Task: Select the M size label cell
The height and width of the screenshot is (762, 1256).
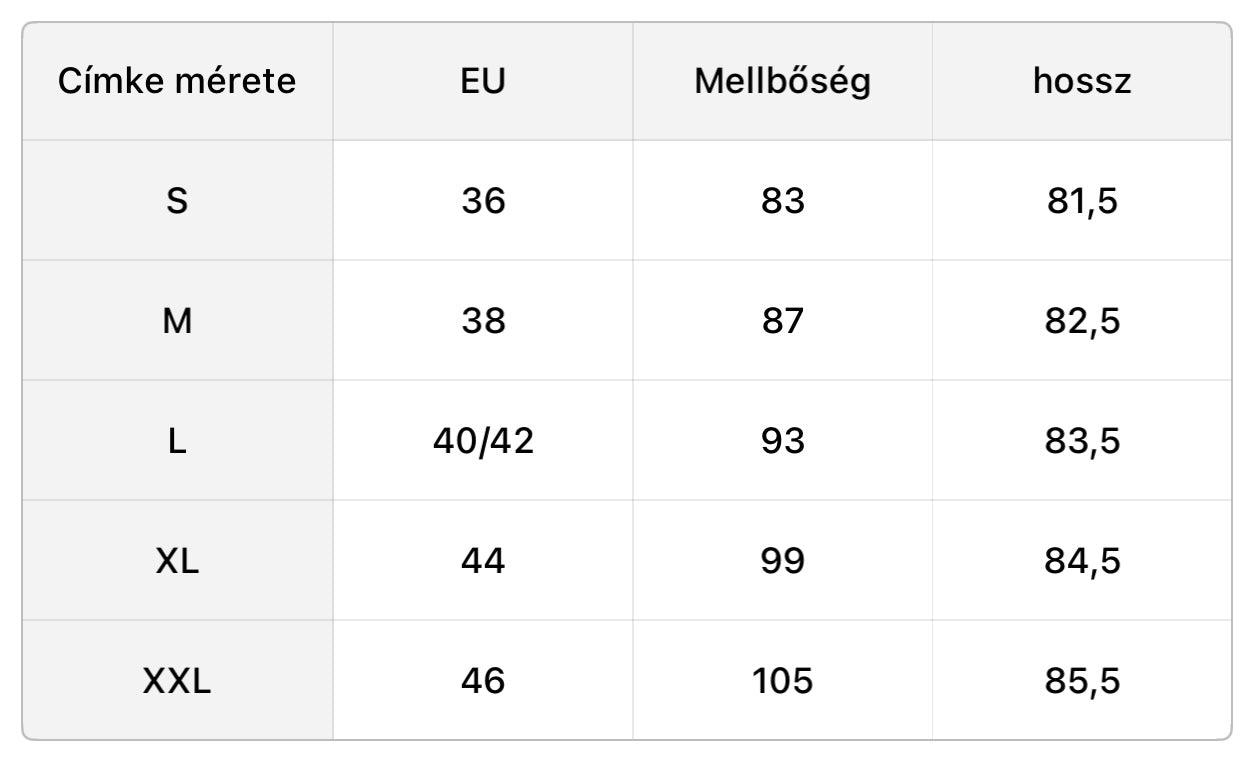Action: [x=177, y=321]
